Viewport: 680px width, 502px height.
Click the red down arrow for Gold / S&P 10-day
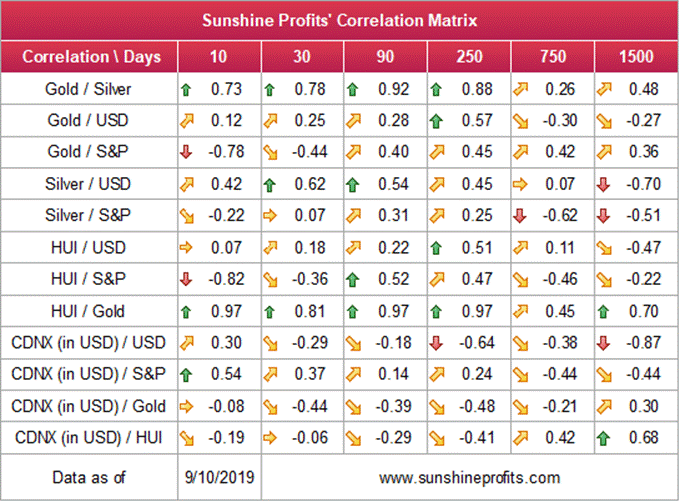[x=187, y=152]
